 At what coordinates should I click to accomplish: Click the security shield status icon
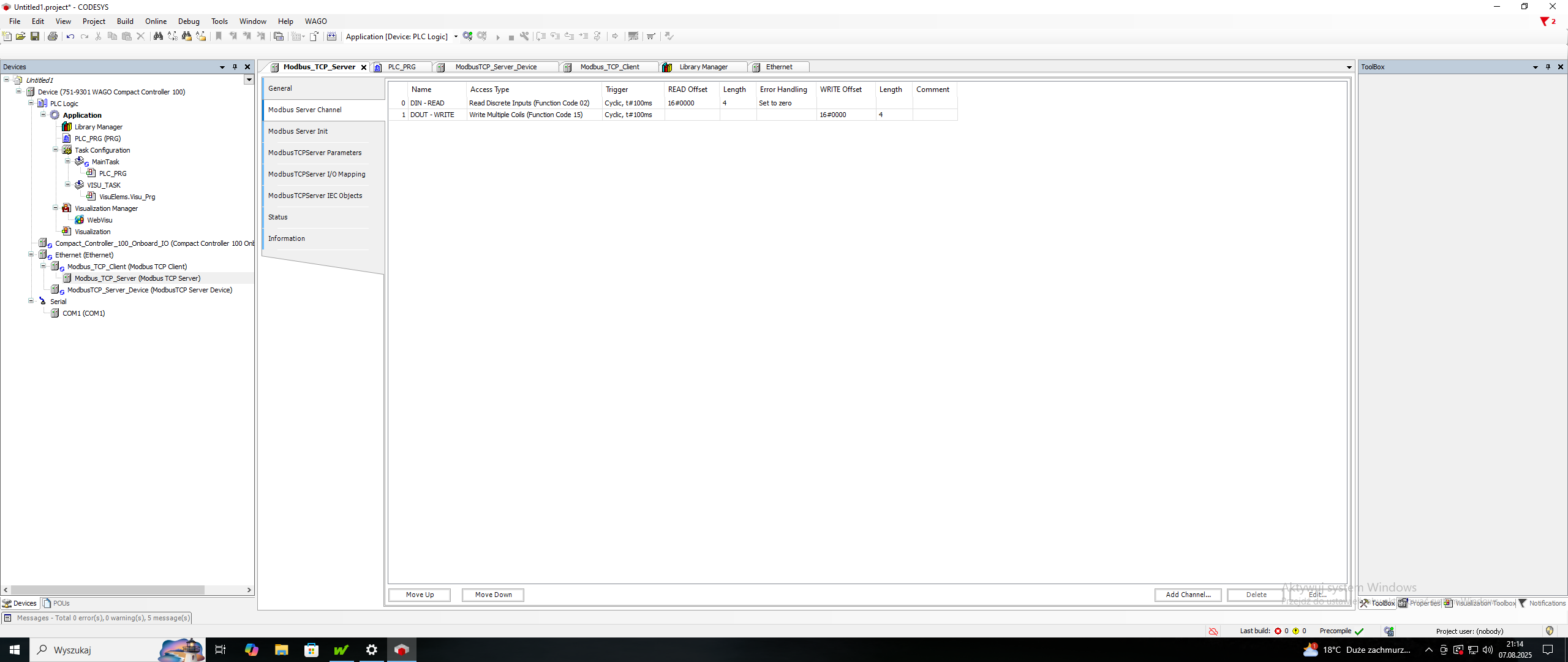point(1550,631)
